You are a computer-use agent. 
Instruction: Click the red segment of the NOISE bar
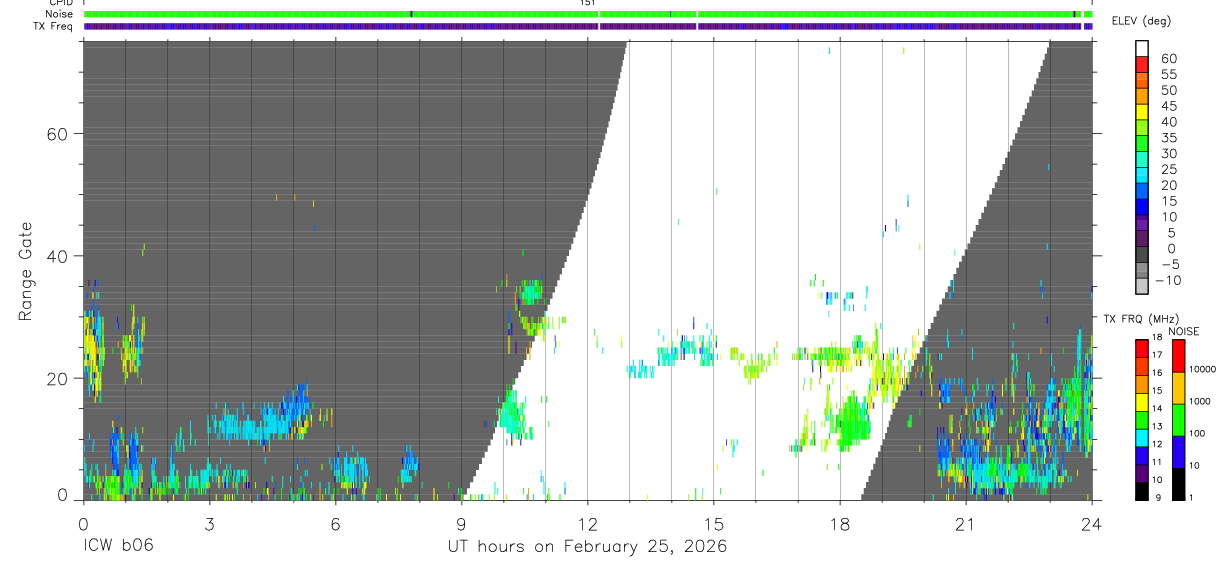coord(1177,356)
